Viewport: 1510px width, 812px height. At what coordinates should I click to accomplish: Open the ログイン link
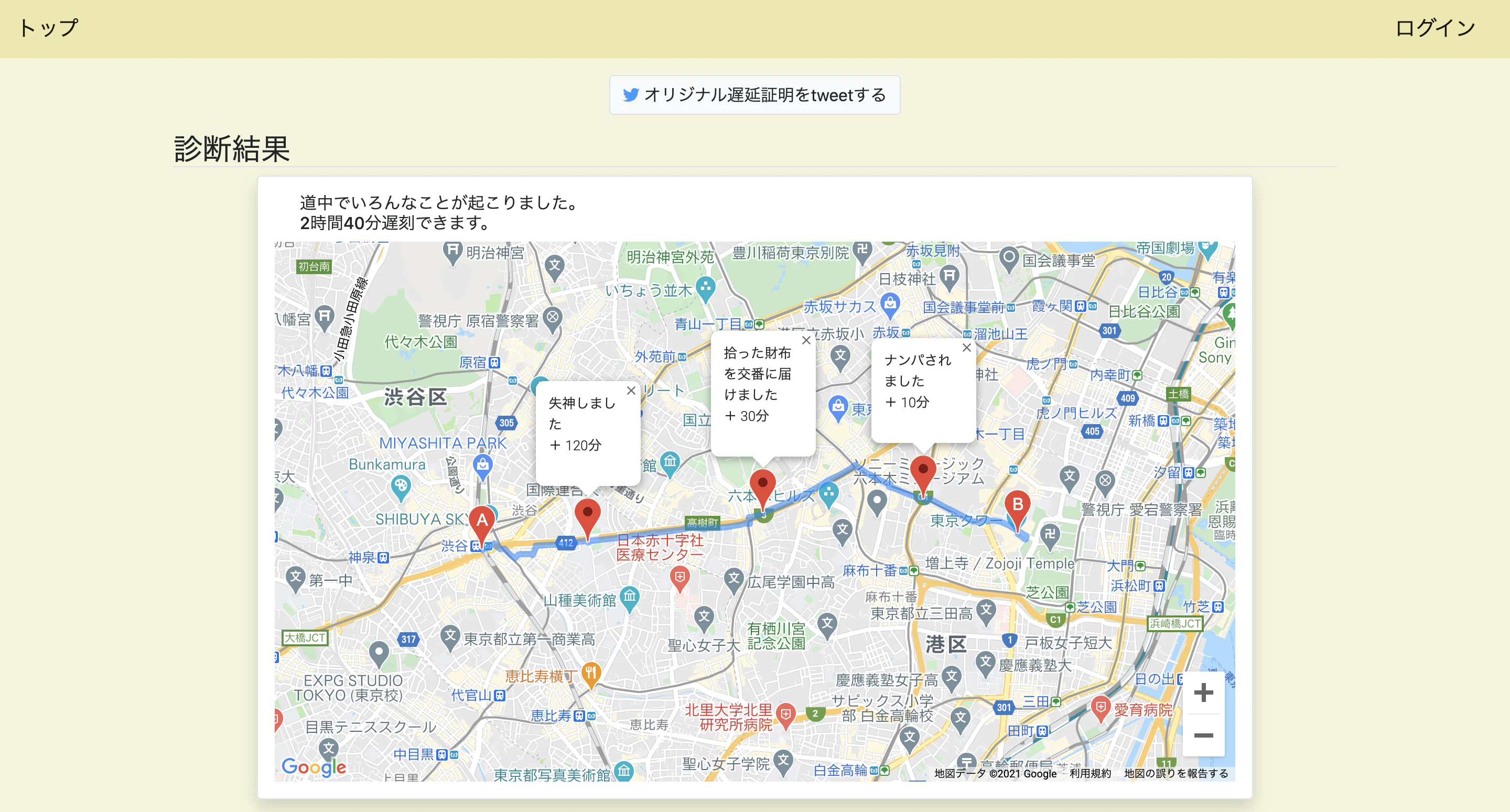(1434, 28)
